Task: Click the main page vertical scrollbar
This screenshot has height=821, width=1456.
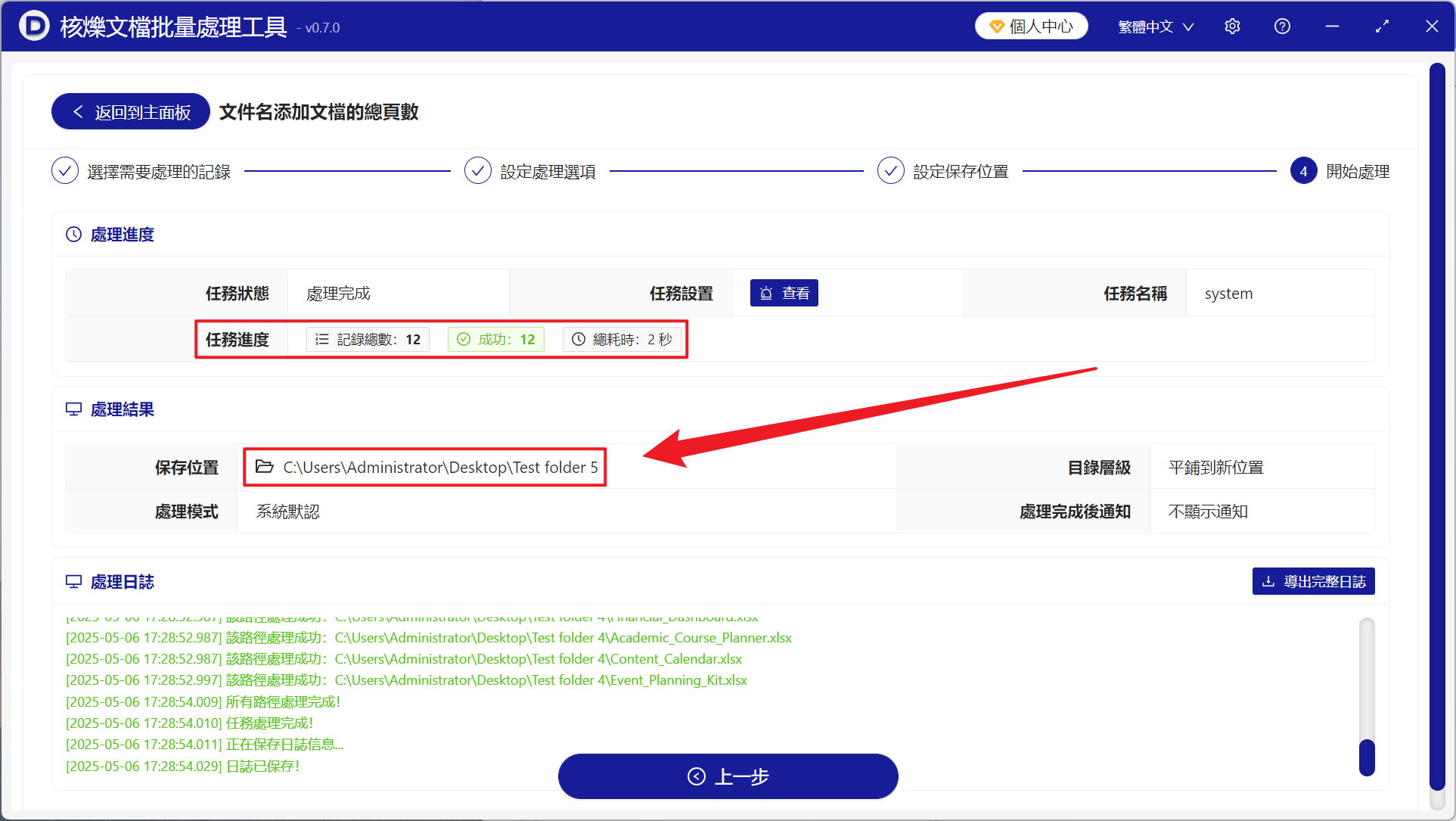Action: coord(1437,426)
